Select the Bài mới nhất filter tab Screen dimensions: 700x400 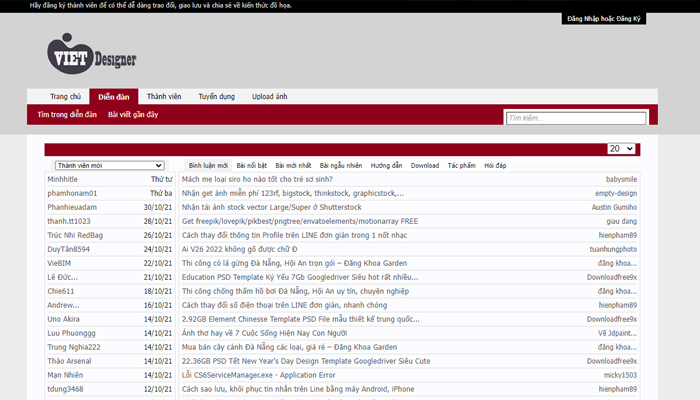pyautogui.click(x=293, y=165)
